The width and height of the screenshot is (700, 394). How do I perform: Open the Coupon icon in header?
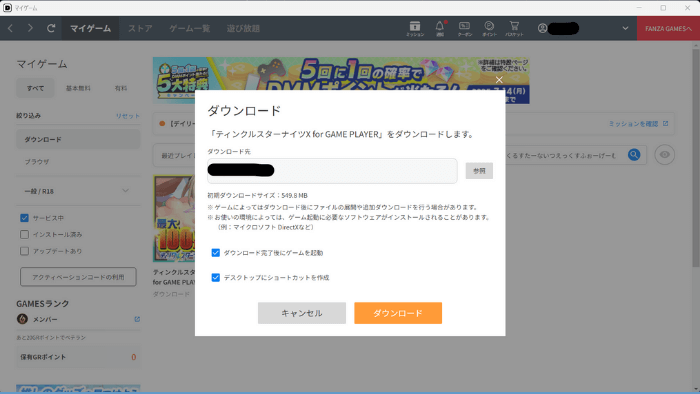[464, 28]
